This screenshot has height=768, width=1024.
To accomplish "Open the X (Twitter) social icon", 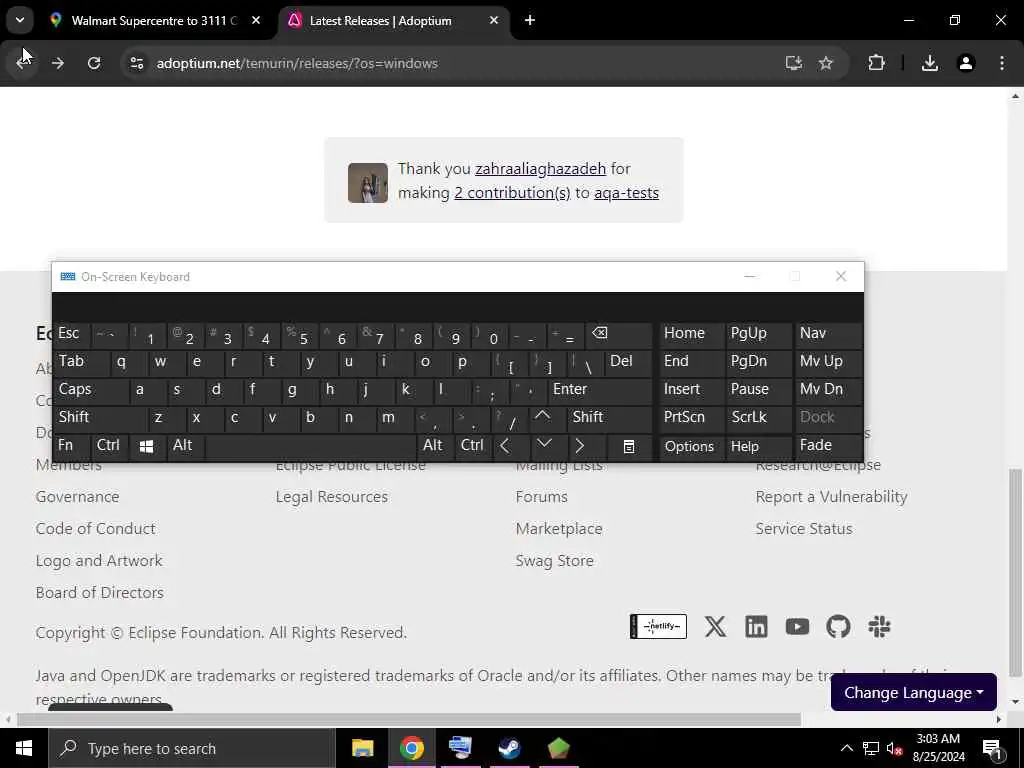I will click(x=716, y=627).
